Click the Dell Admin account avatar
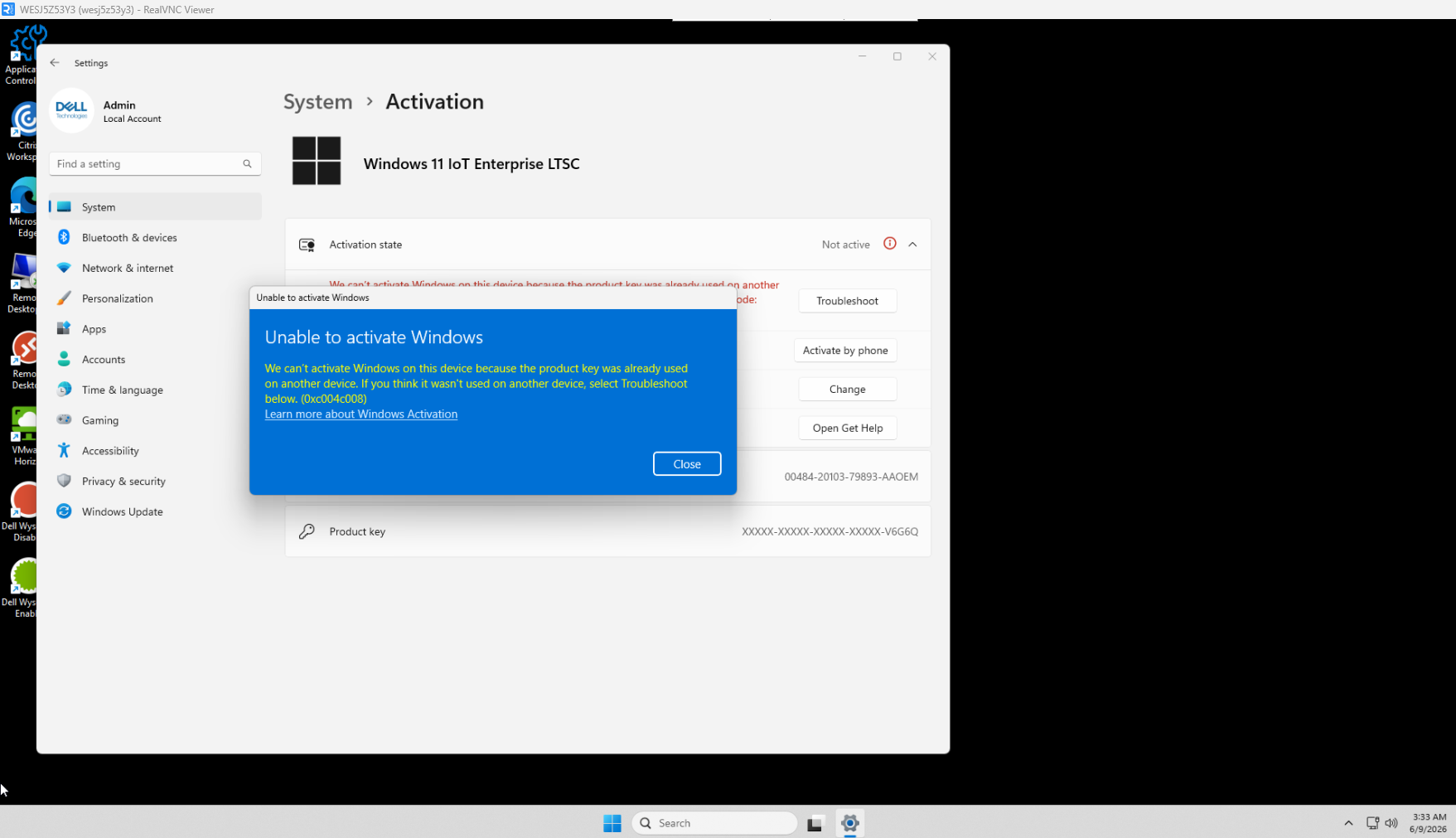1456x838 pixels. click(x=71, y=110)
